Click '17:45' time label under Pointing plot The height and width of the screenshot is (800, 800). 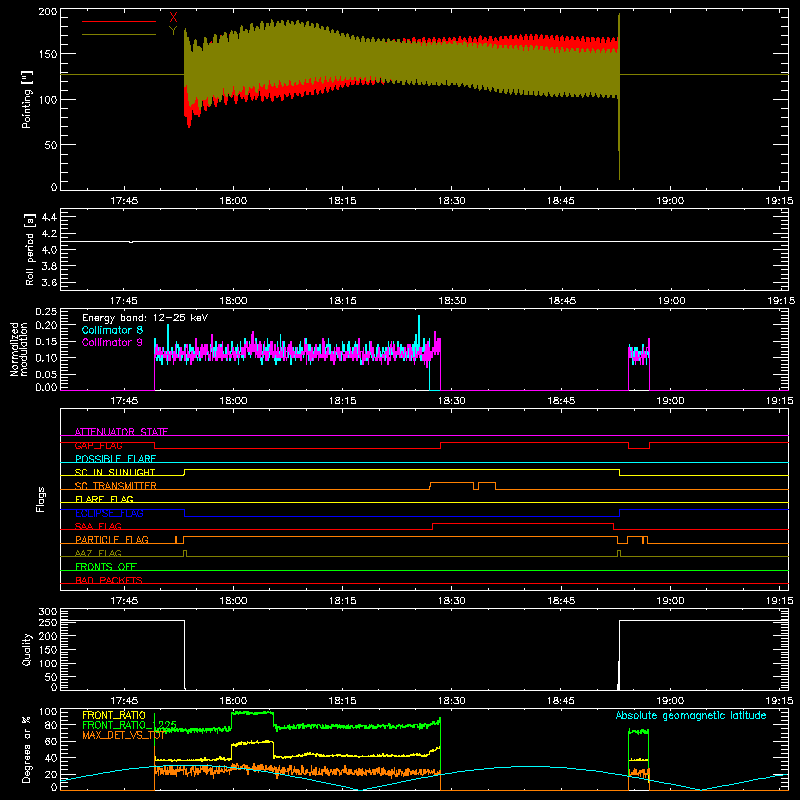pos(124,201)
